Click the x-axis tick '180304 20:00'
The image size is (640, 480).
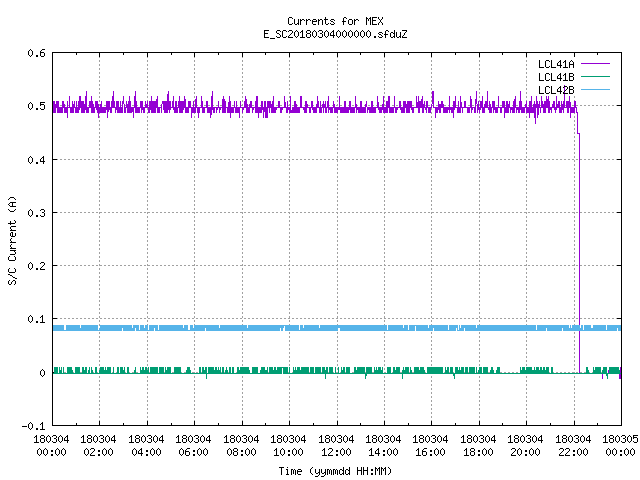coord(526,446)
